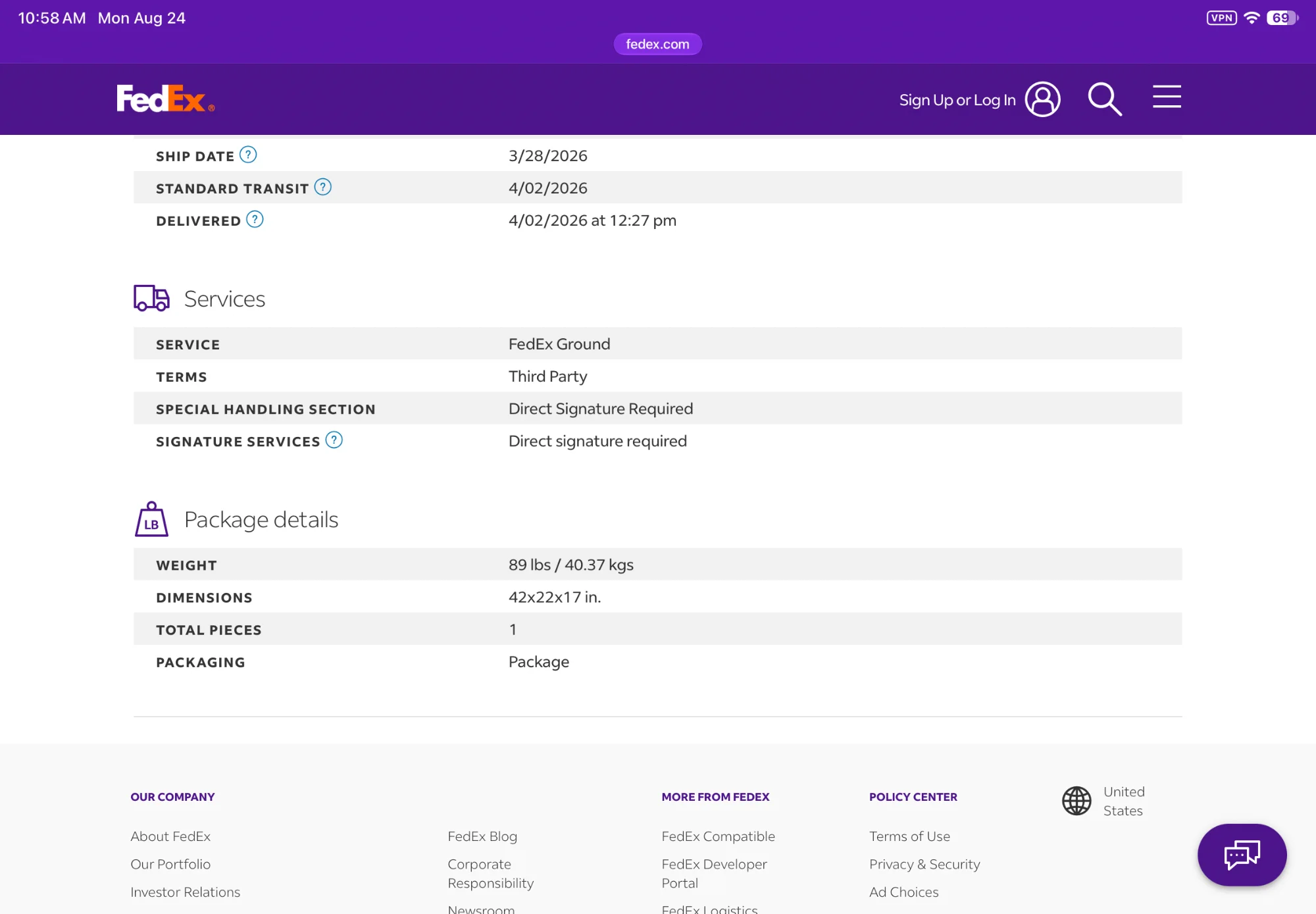Screen dimensions: 1316x914
Task: Click the standard transit value 4/02/2026
Action: 548,188
